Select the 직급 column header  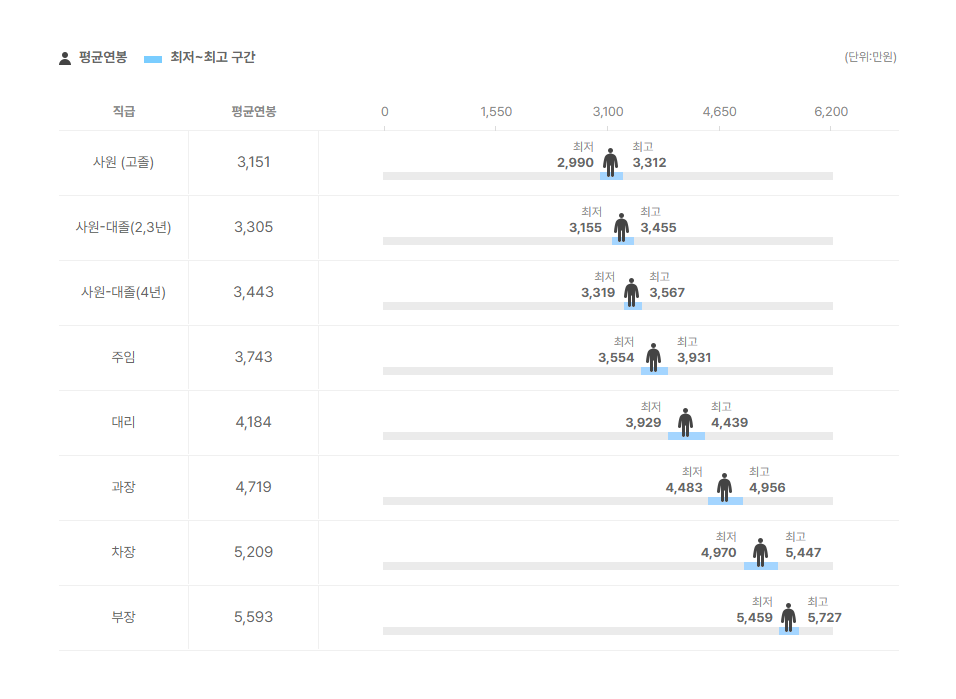tap(124, 112)
